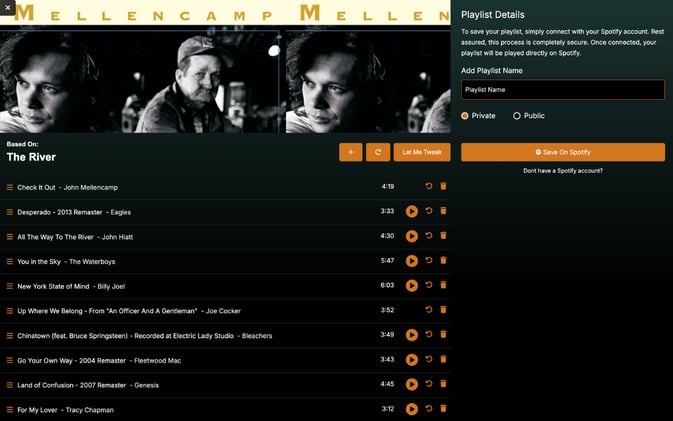673x421 pixels.
Task: Replace You in the Sky track
Action: pos(428,260)
